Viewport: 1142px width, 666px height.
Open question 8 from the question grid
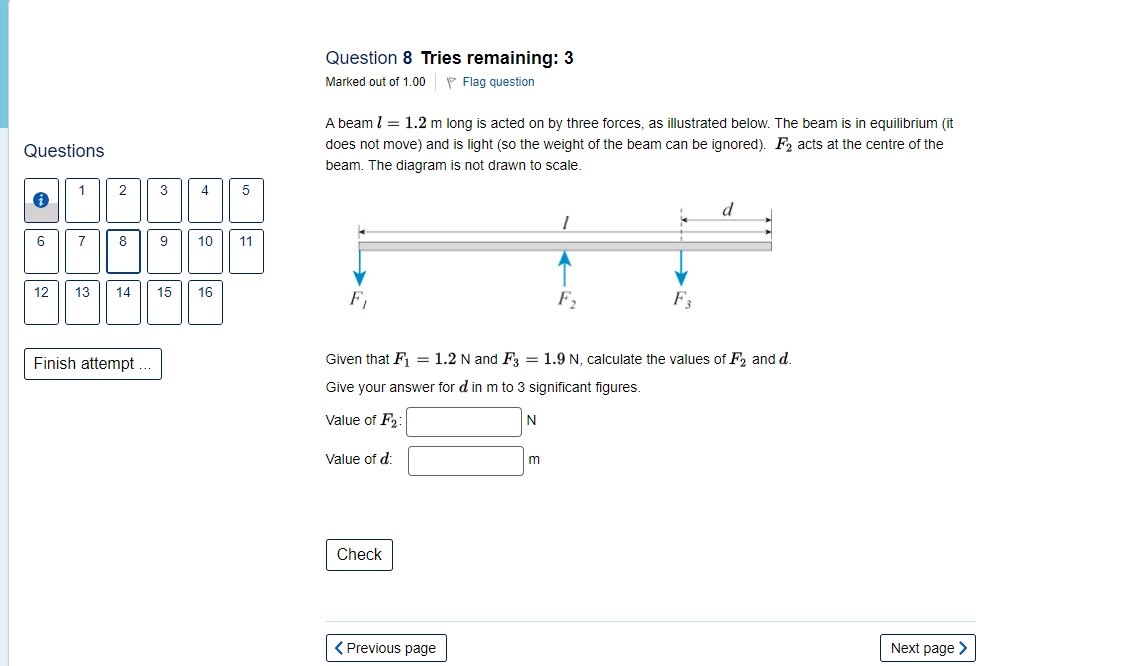[122, 251]
